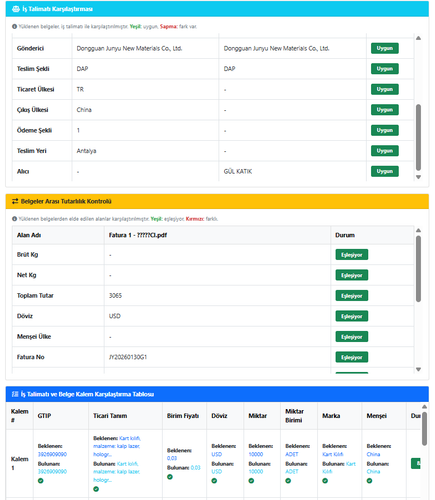Image resolution: width=435 pixels, height=500 pixels.
Task: Click the Uygun badge in Ticaret Ülkesi row
Action: [x=385, y=89]
